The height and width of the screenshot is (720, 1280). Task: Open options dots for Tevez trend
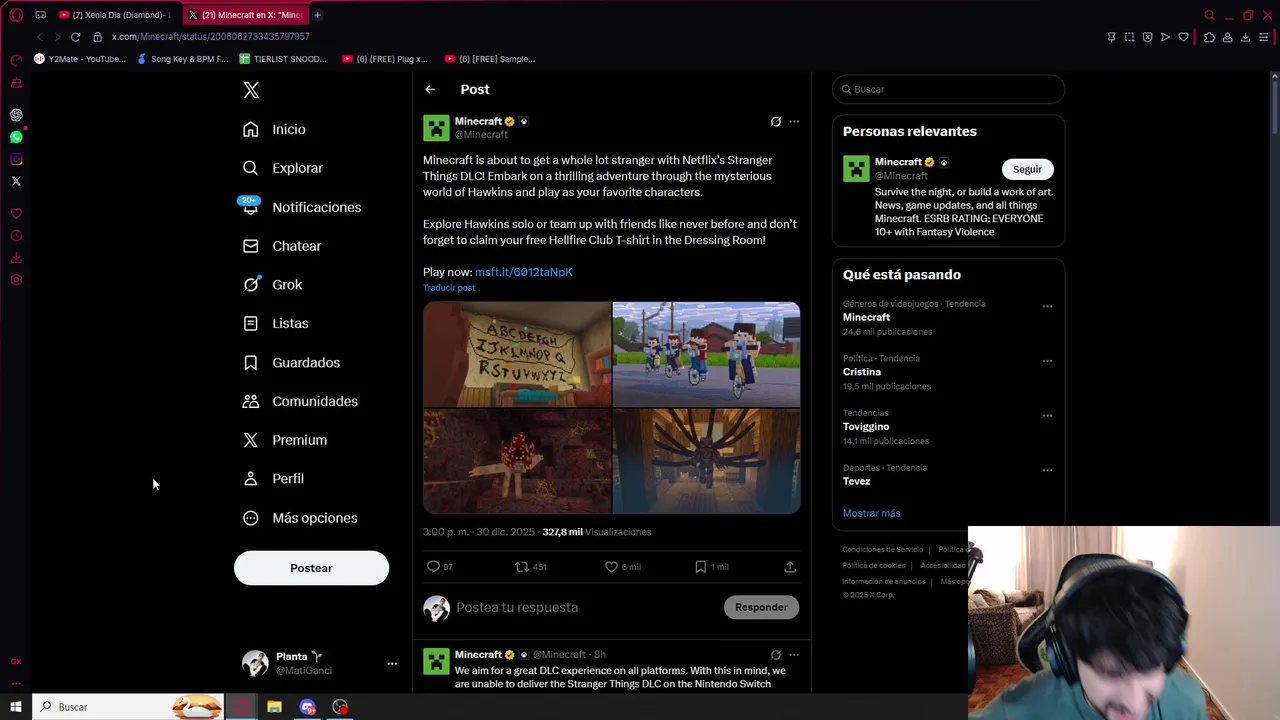(x=1047, y=470)
